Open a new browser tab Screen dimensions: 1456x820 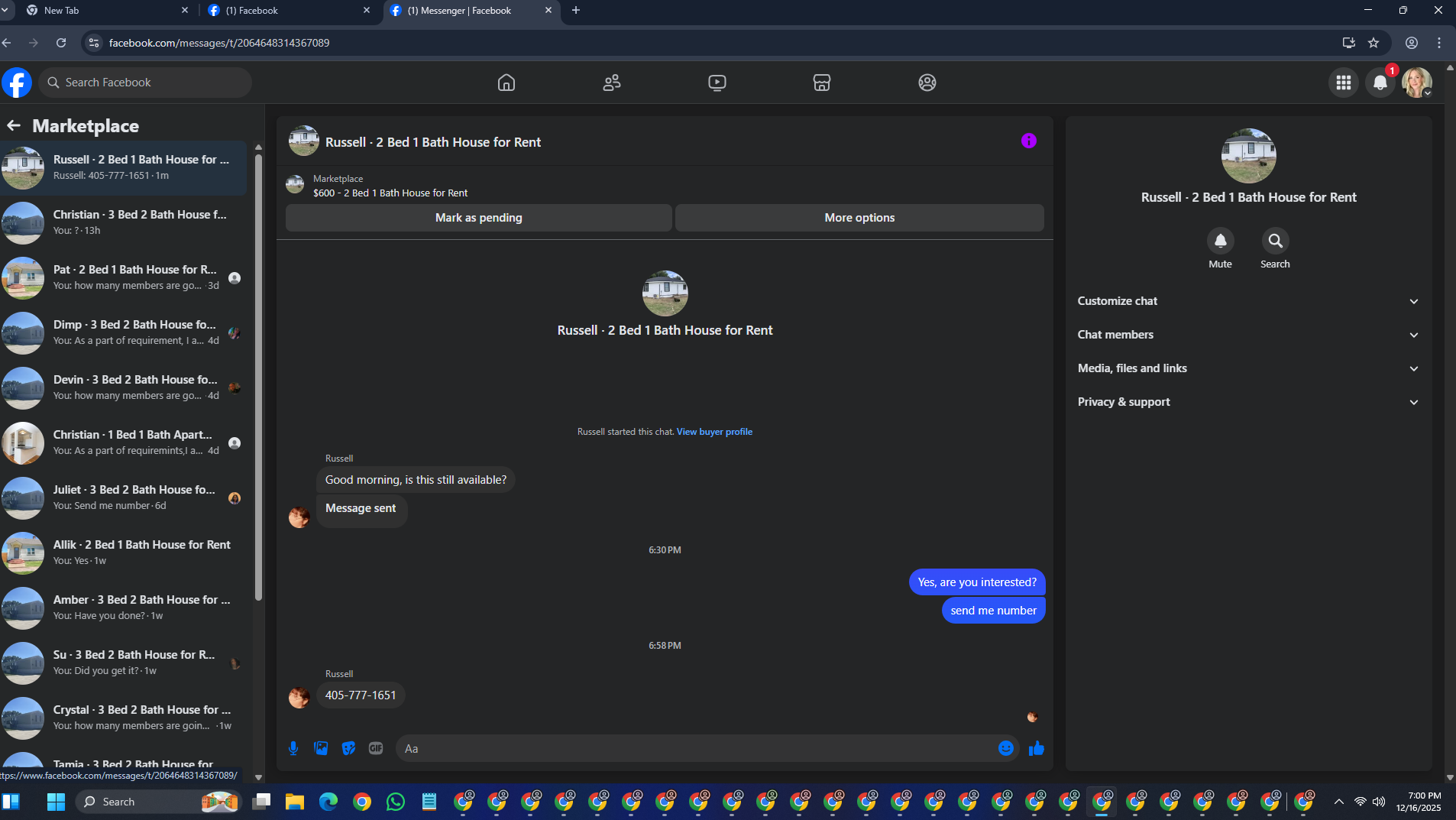coord(576,11)
